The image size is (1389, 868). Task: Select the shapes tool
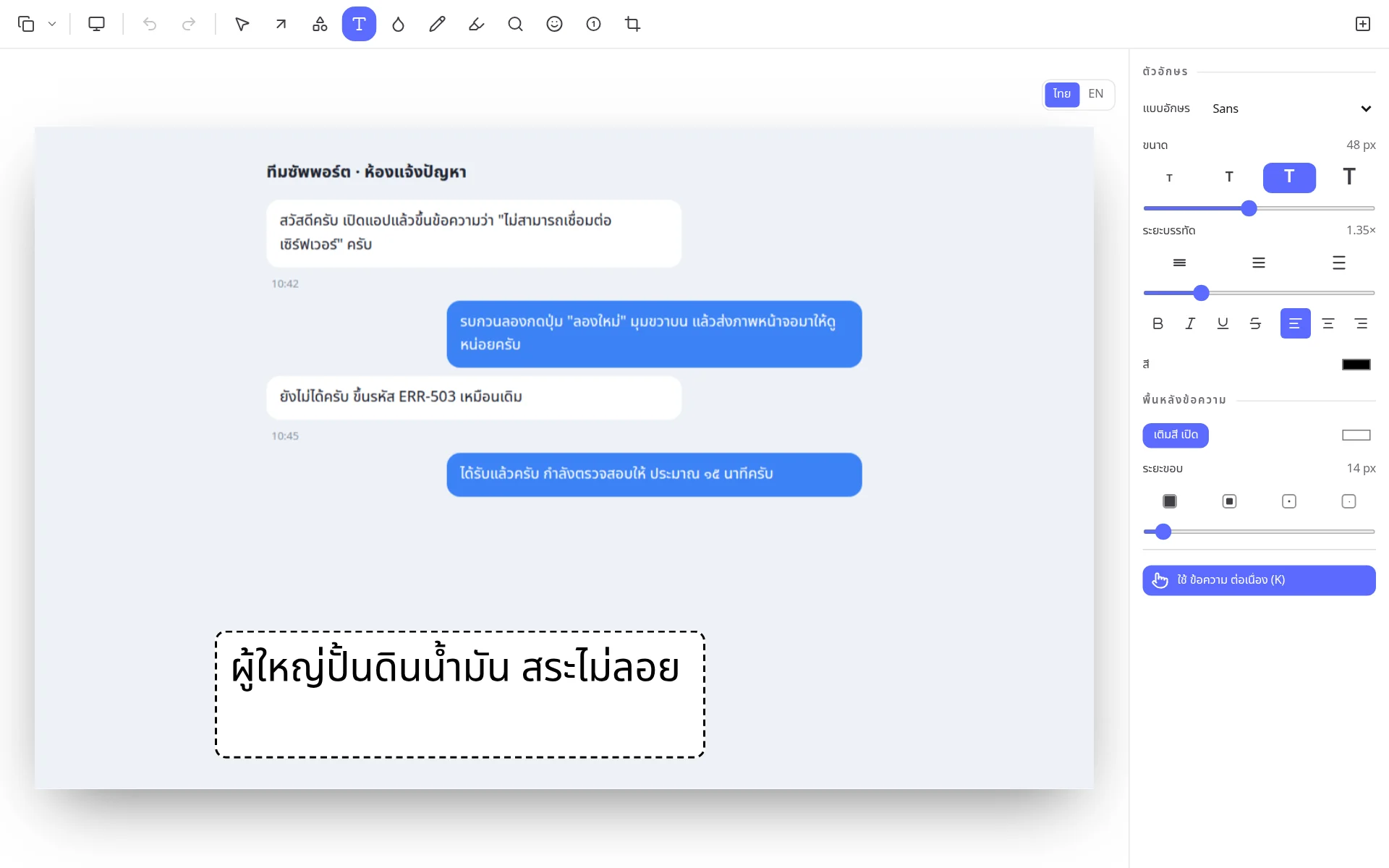click(x=320, y=24)
